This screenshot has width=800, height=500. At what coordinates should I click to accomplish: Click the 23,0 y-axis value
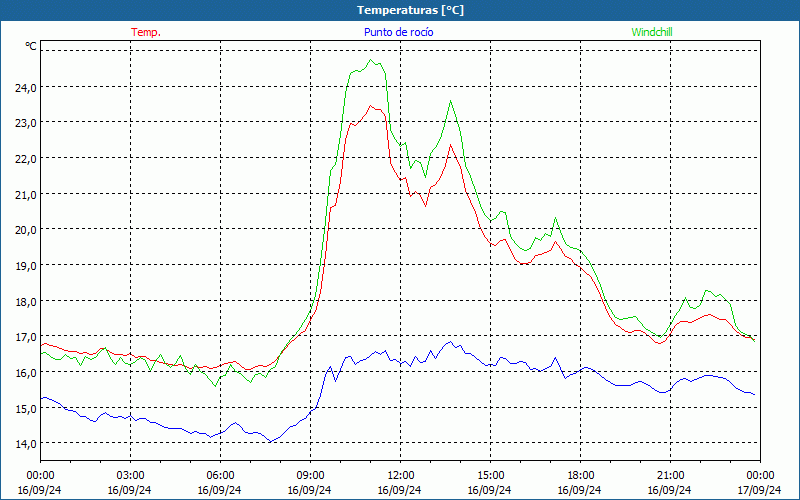pos(26,123)
